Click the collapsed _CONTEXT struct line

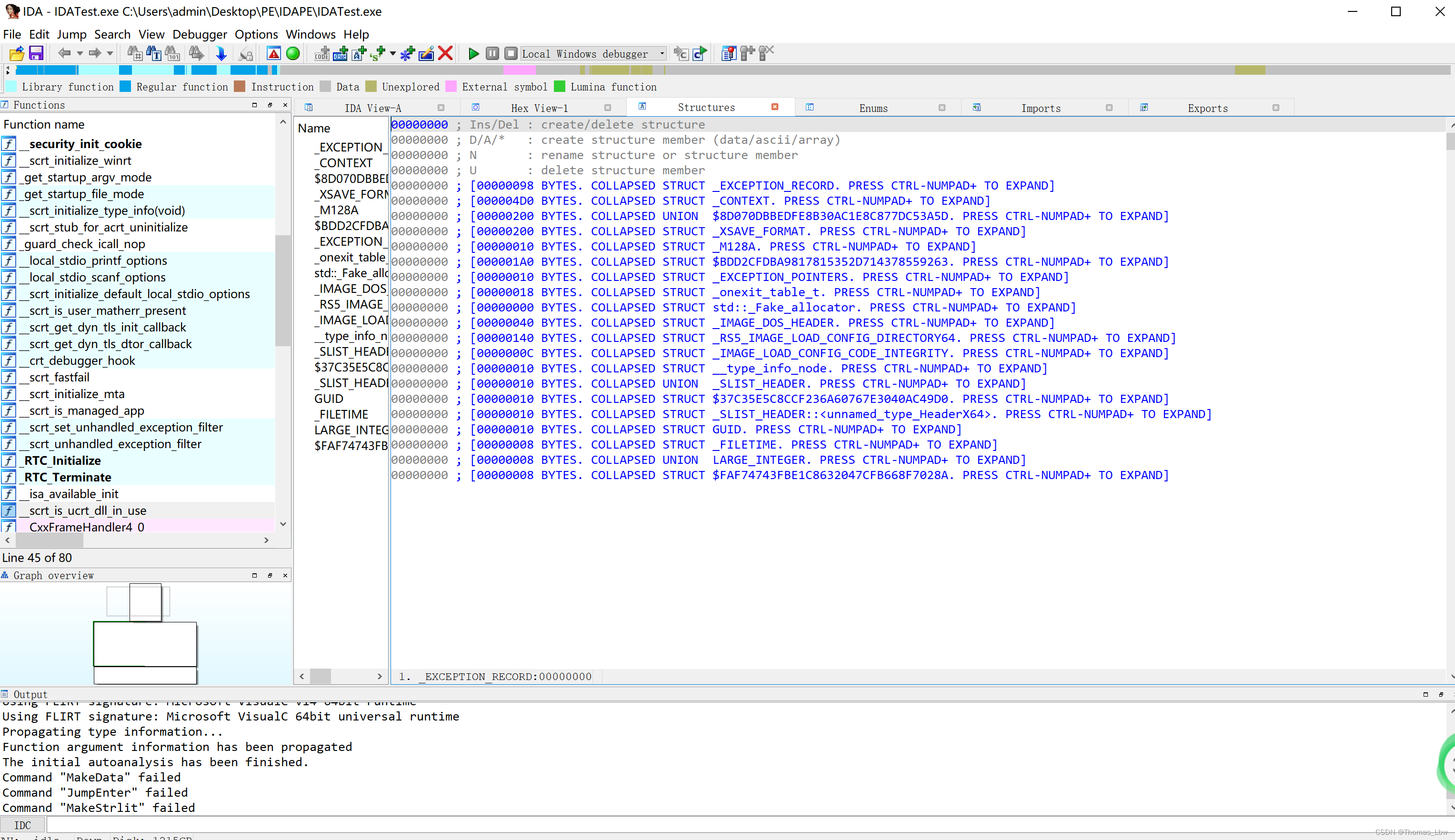click(x=729, y=201)
